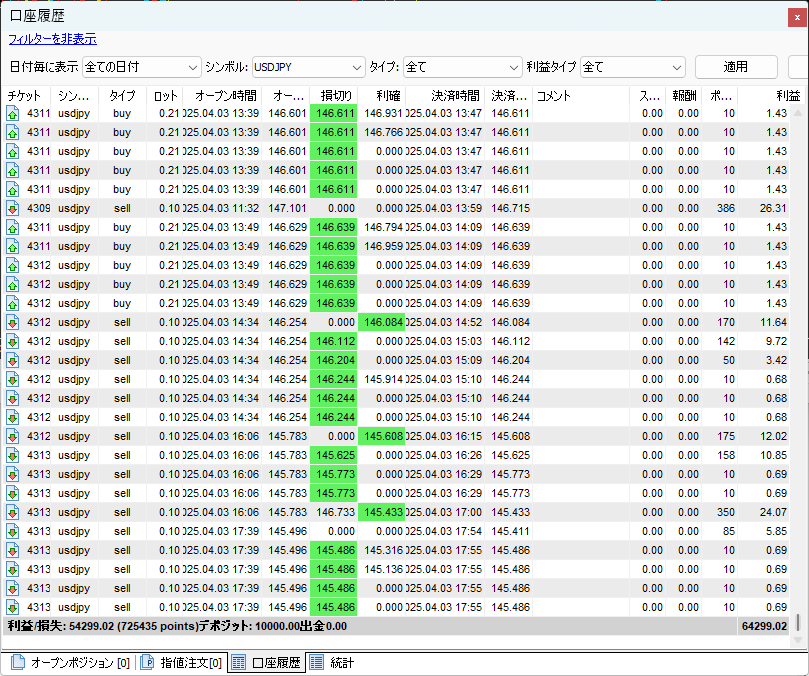Viewport: 809px width, 676px height.
Task: Click the close time 025.04.03 17:00
Action: (444, 512)
